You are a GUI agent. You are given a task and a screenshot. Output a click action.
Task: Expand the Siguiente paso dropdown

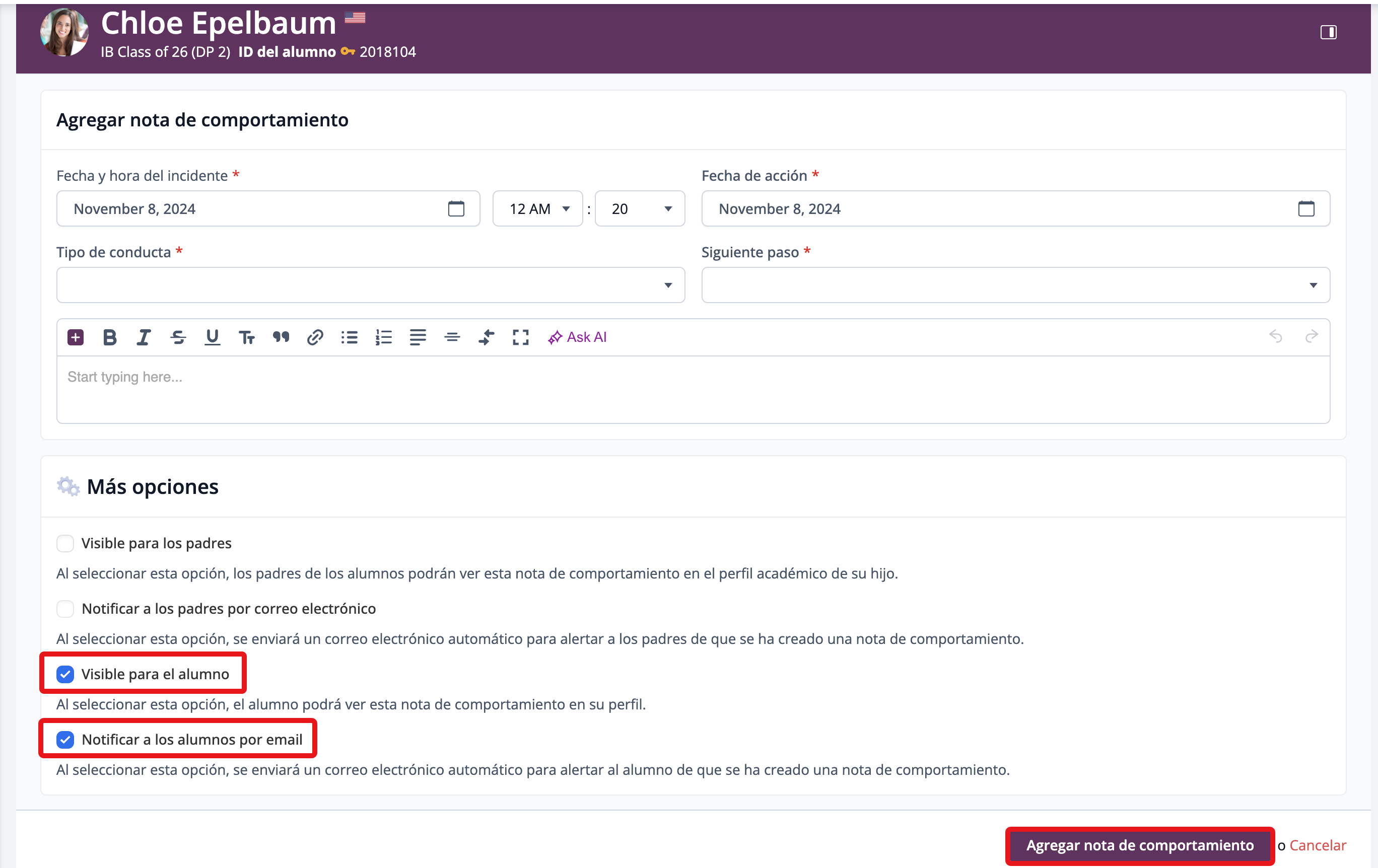(x=1015, y=285)
